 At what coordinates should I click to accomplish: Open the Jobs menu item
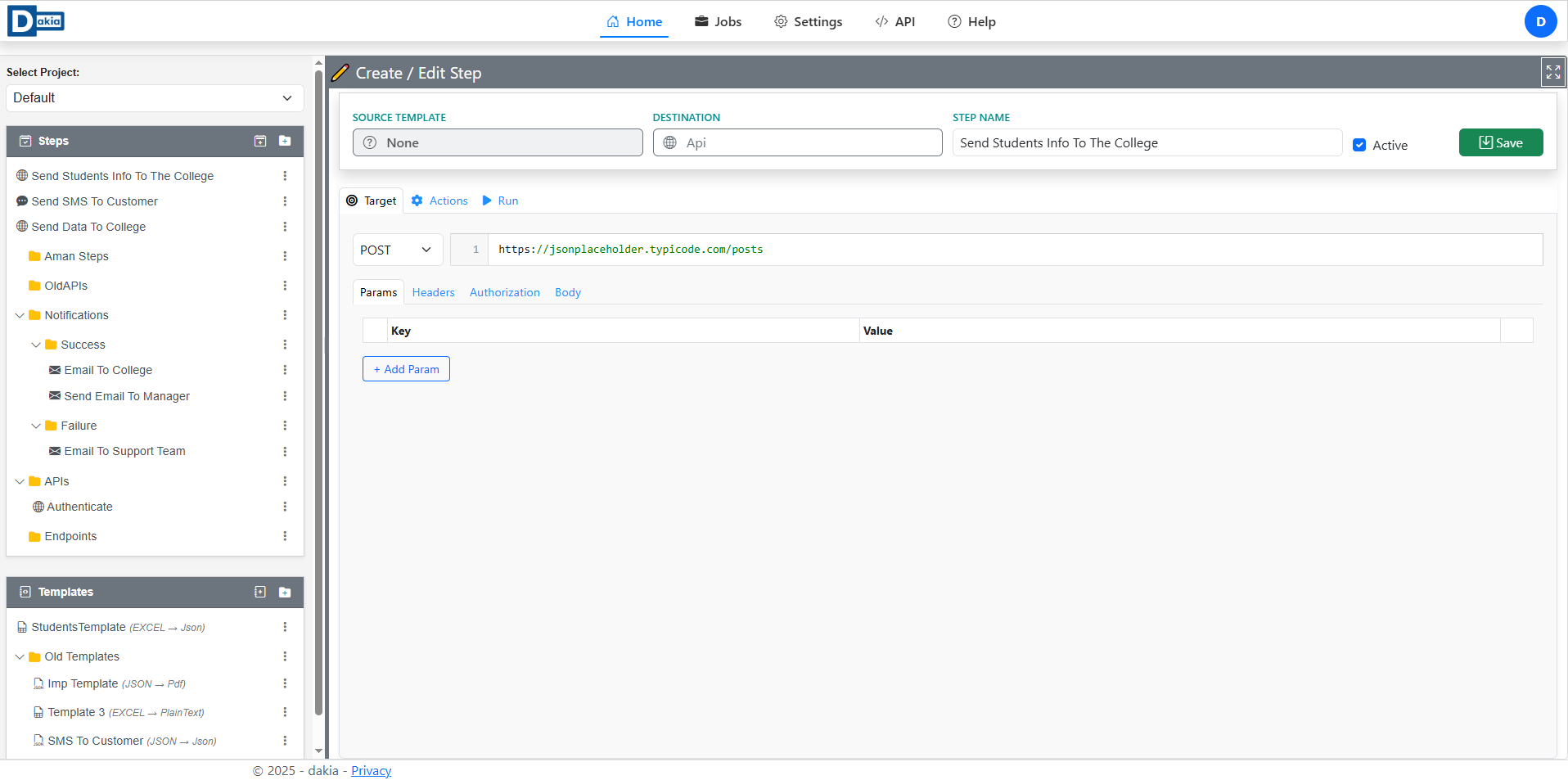click(x=718, y=21)
